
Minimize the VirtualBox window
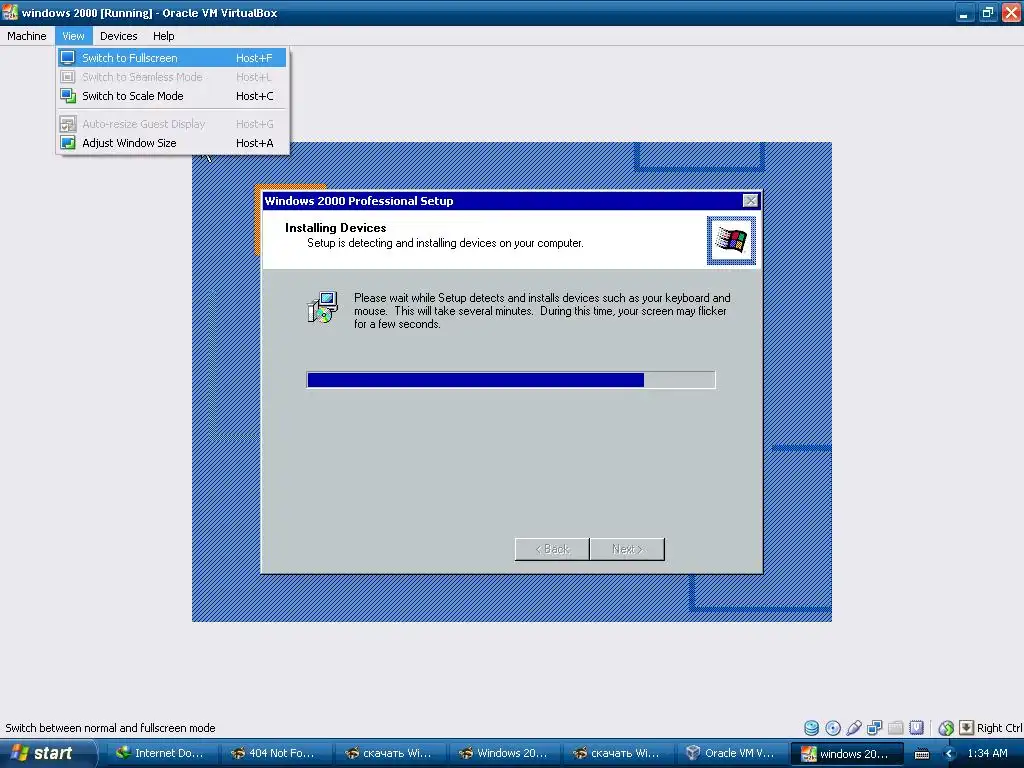click(x=964, y=12)
